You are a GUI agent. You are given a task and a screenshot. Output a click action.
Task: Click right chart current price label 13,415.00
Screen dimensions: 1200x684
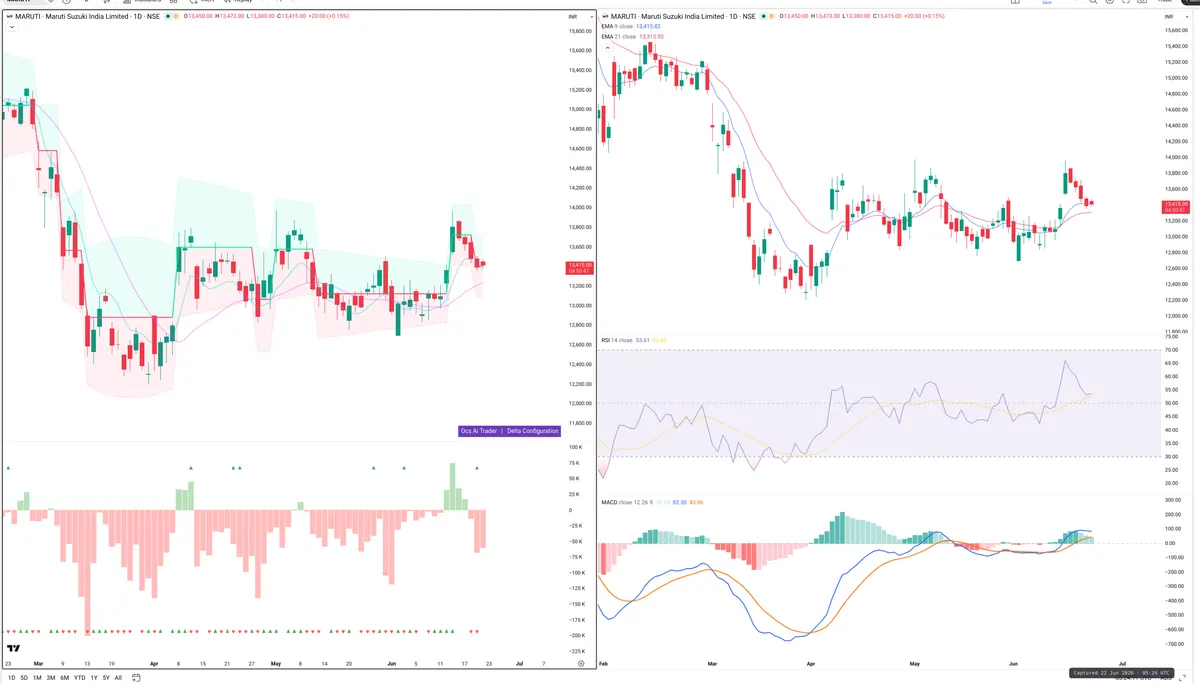tap(1174, 207)
